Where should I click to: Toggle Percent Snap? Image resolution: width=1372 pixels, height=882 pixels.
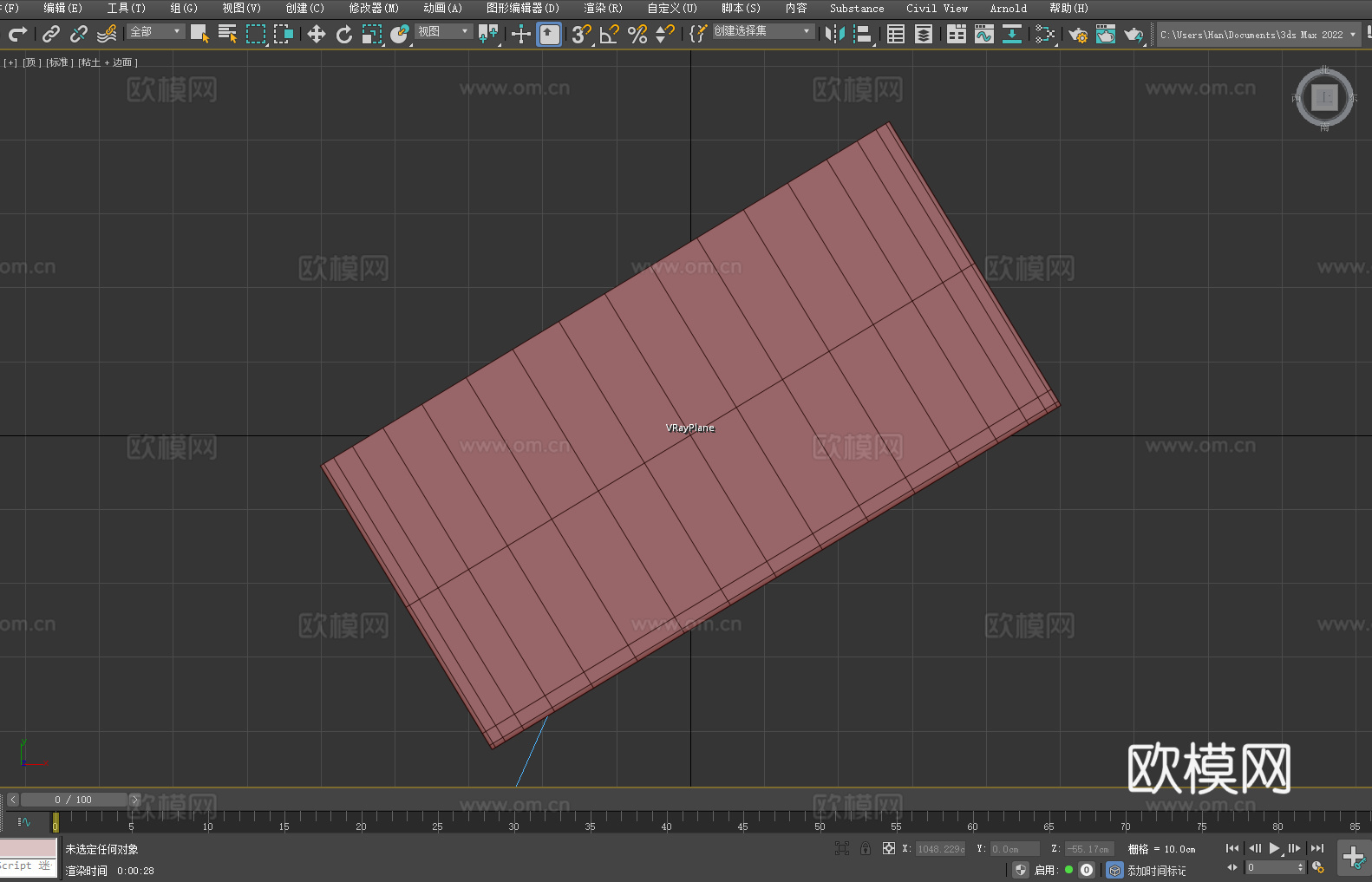pyautogui.click(x=637, y=34)
